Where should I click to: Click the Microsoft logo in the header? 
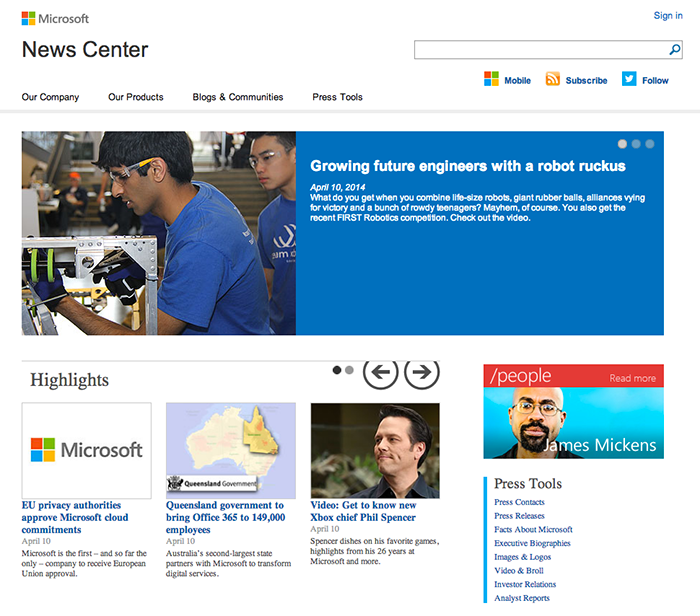point(55,19)
